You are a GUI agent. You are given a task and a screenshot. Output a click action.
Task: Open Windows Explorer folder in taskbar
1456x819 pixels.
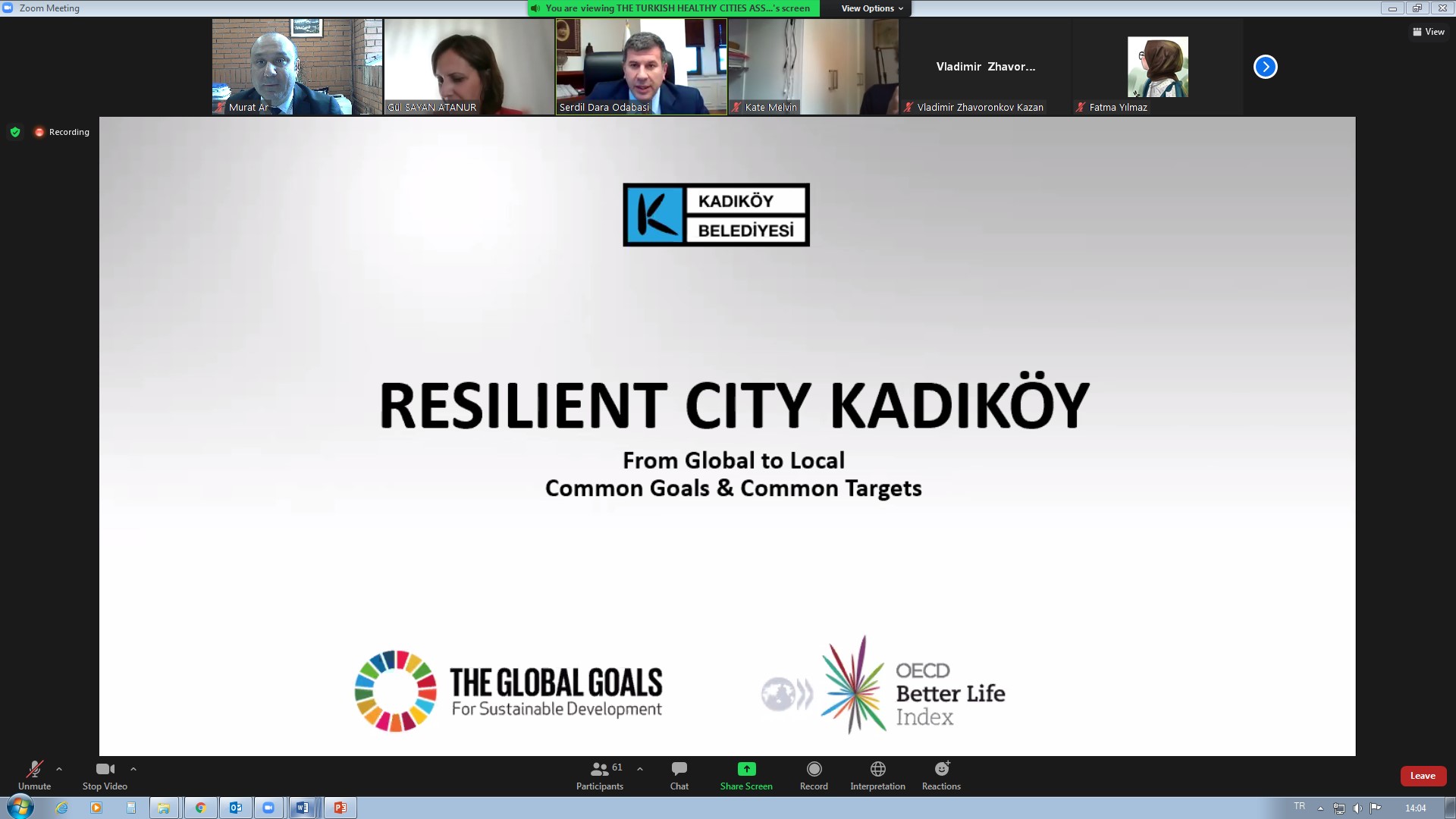pos(164,808)
